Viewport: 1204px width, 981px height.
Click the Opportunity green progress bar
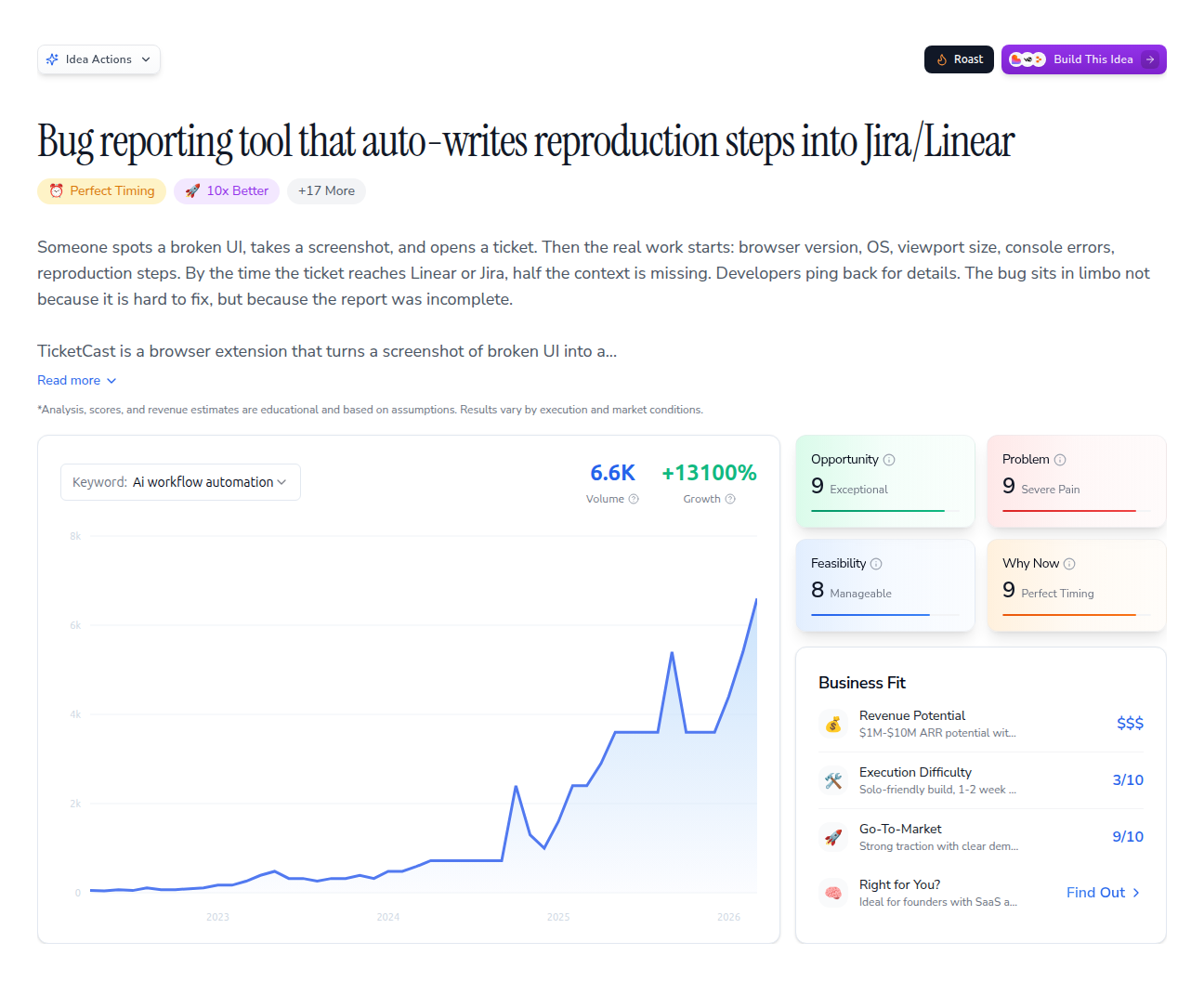tap(878, 511)
